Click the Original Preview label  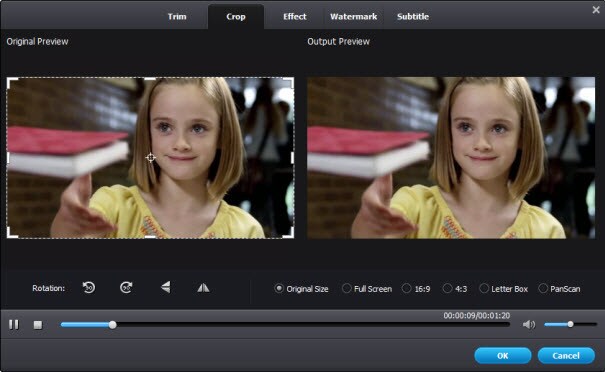(x=37, y=41)
